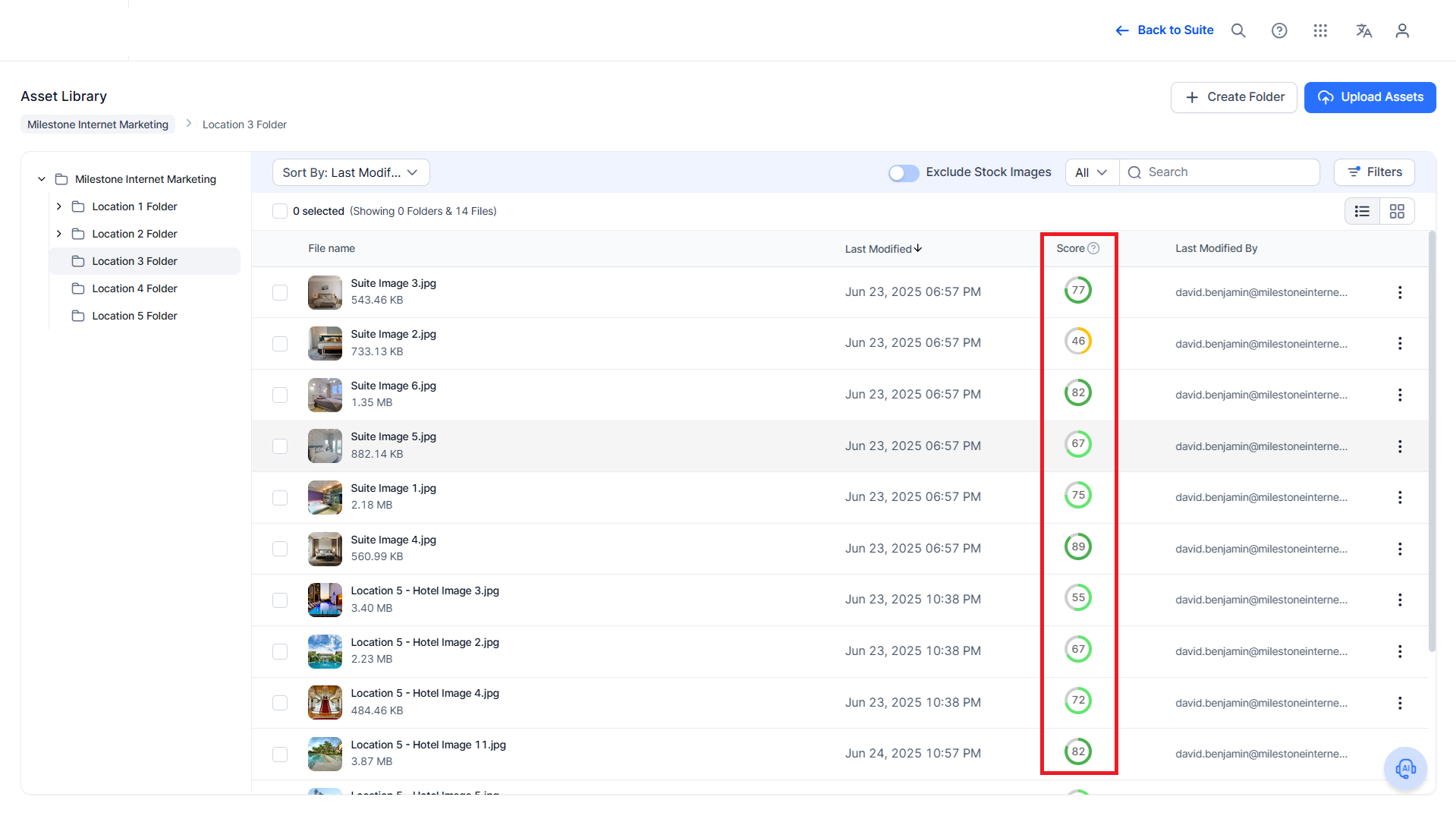Open the help question mark icon
1456x819 pixels.
pos(1279,30)
